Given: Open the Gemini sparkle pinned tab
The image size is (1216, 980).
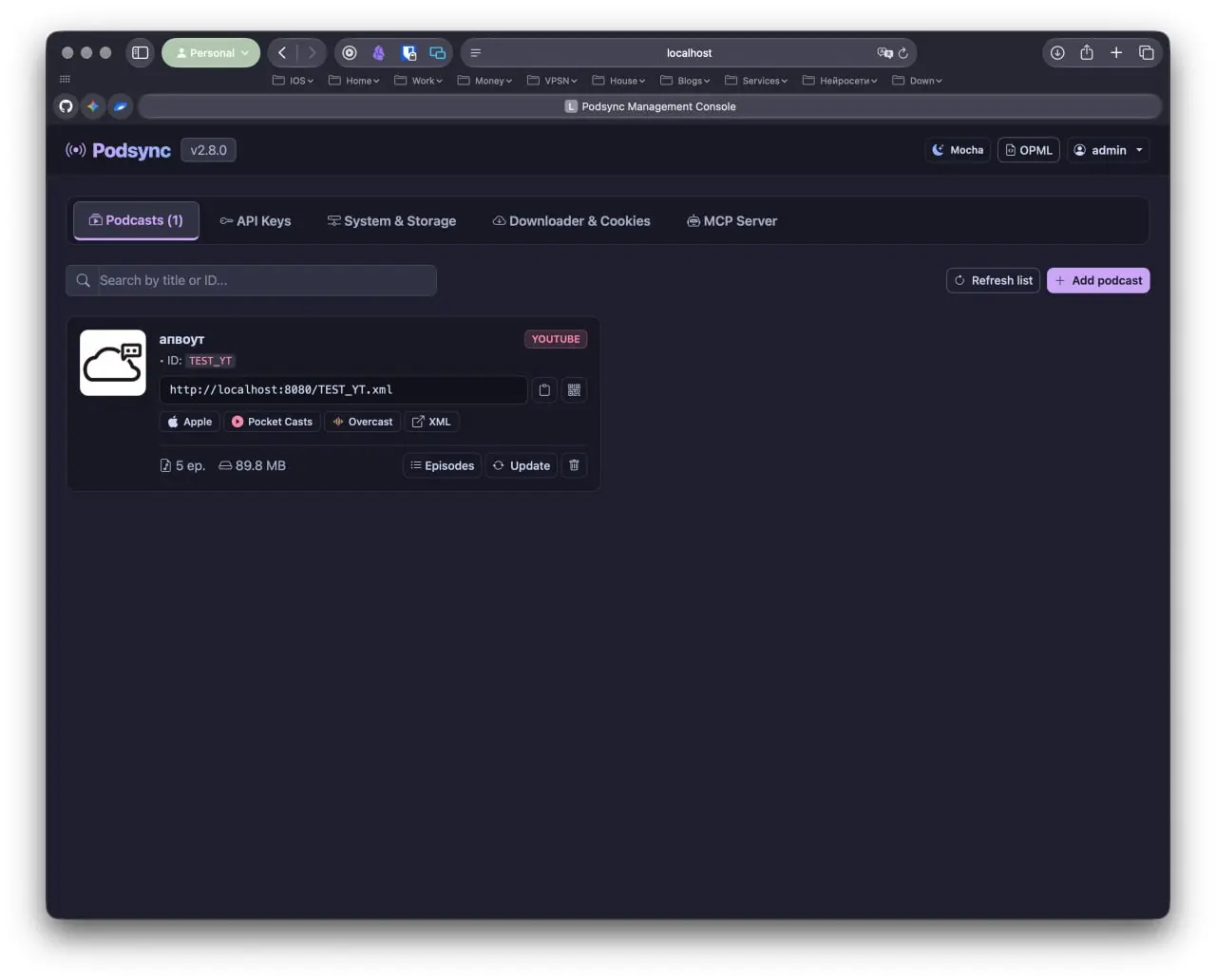Looking at the screenshot, I should click(x=93, y=106).
